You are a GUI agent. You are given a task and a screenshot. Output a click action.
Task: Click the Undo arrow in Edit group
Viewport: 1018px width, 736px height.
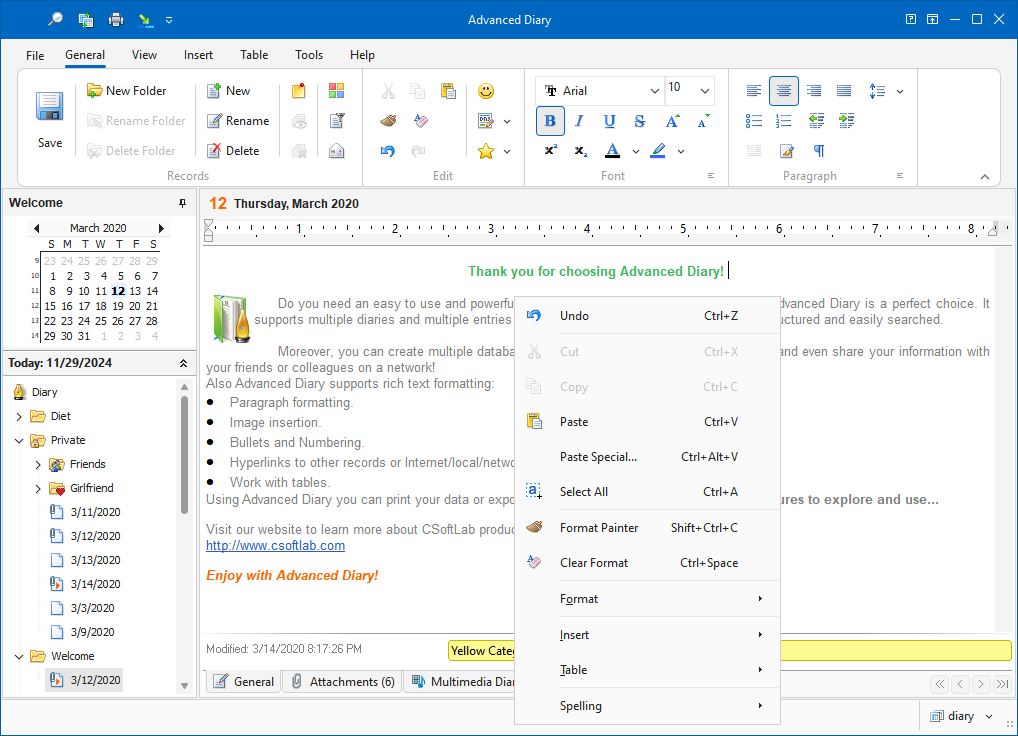pos(388,151)
